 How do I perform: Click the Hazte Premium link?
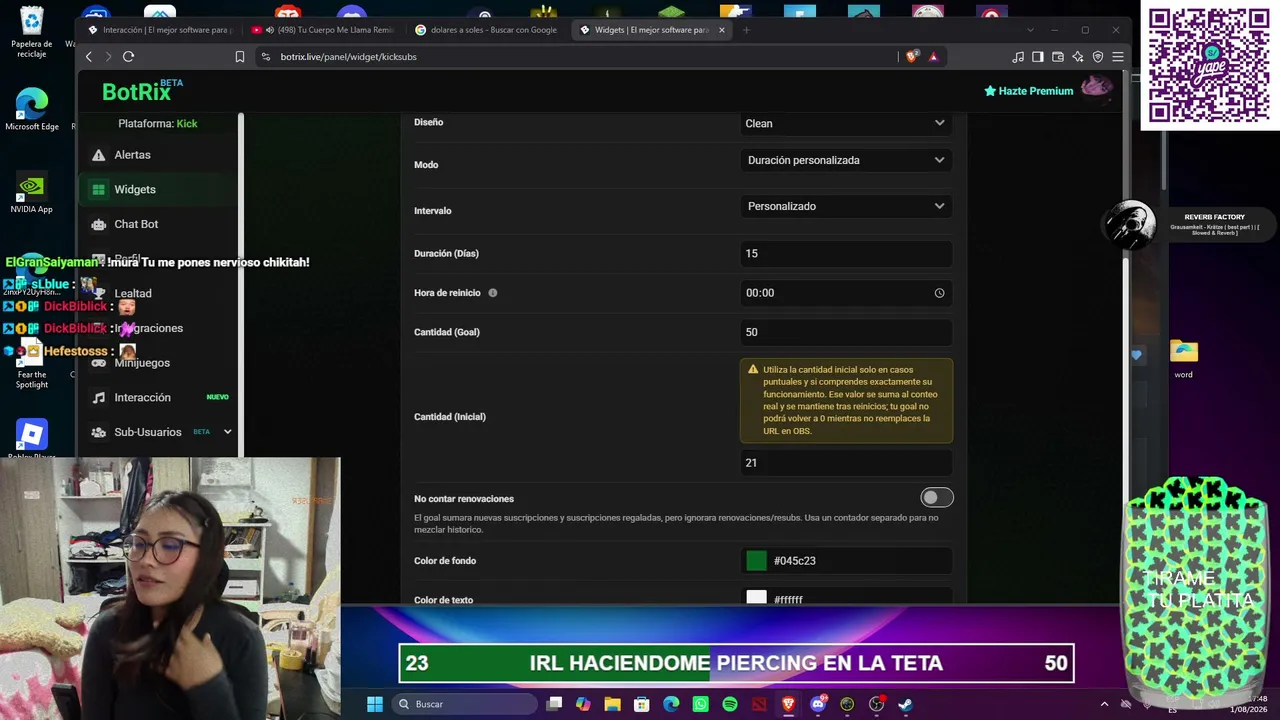(x=1029, y=91)
